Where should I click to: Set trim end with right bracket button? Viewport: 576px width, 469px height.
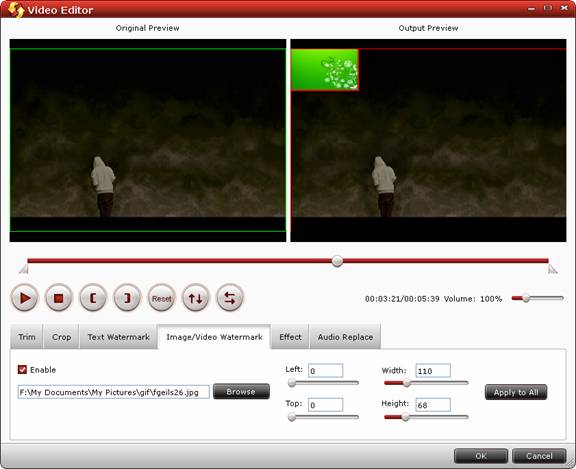(127, 298)
